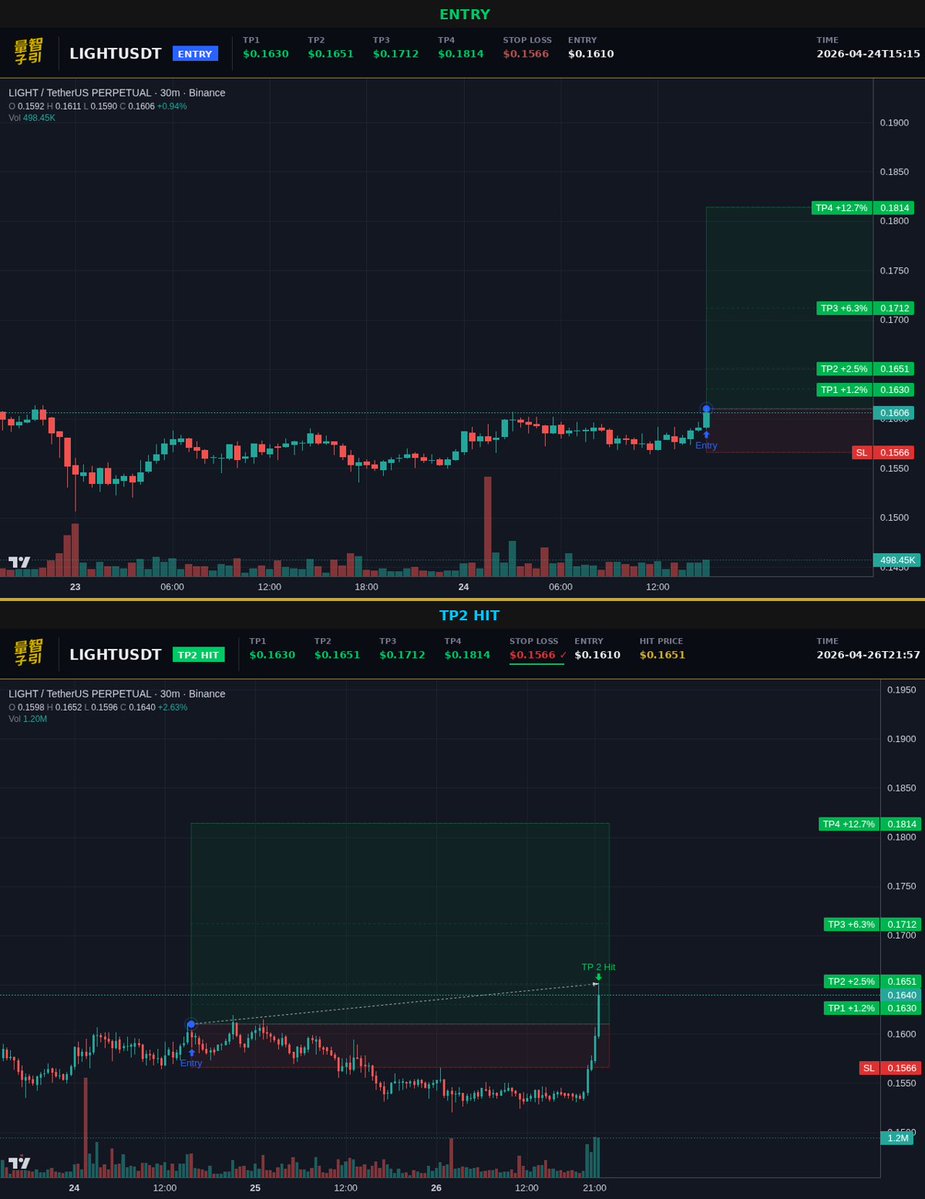This screenshot has width=925, height=1199.
Task: Click the 0.1606 current price tag
Action: (x=894, y=413)
